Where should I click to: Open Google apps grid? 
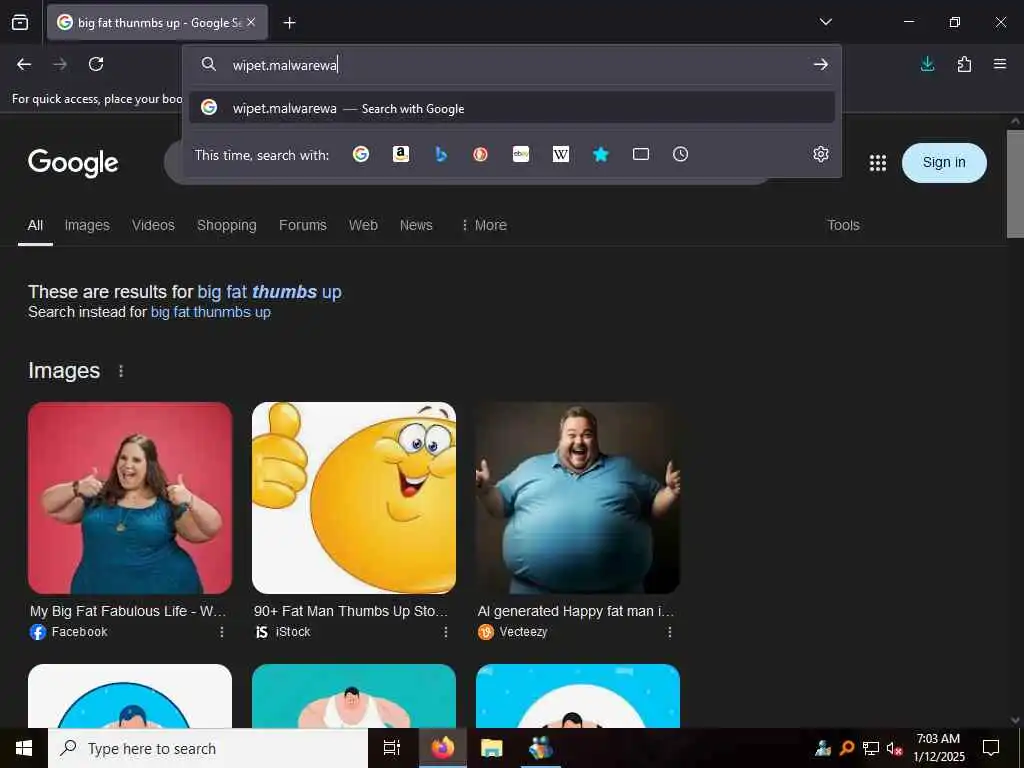[878, 163]
